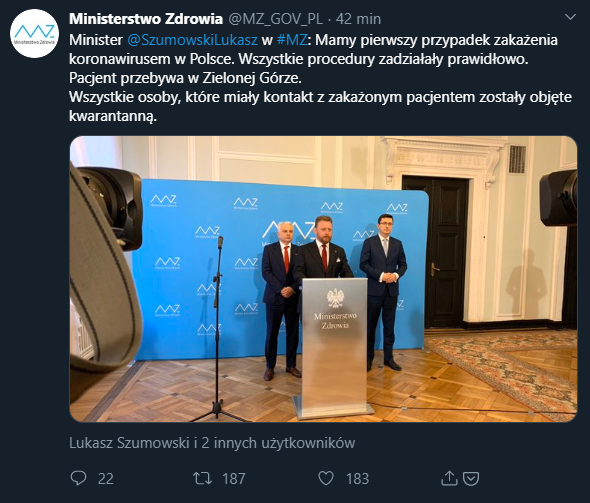Image resolution: width=590 pixels, height=503 pixels.
Task: Open the #MZ hashtag
Action: pos(292,40)
